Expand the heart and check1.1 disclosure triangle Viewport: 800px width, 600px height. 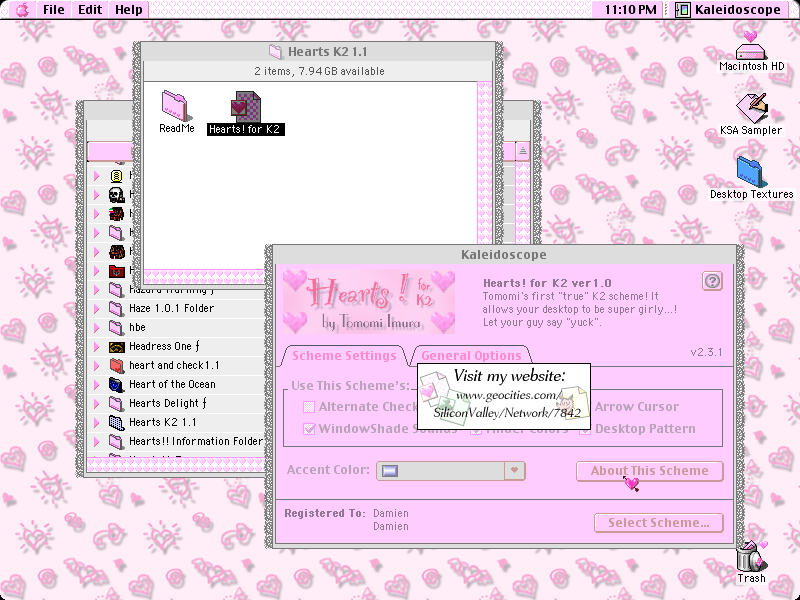(96, 365)
